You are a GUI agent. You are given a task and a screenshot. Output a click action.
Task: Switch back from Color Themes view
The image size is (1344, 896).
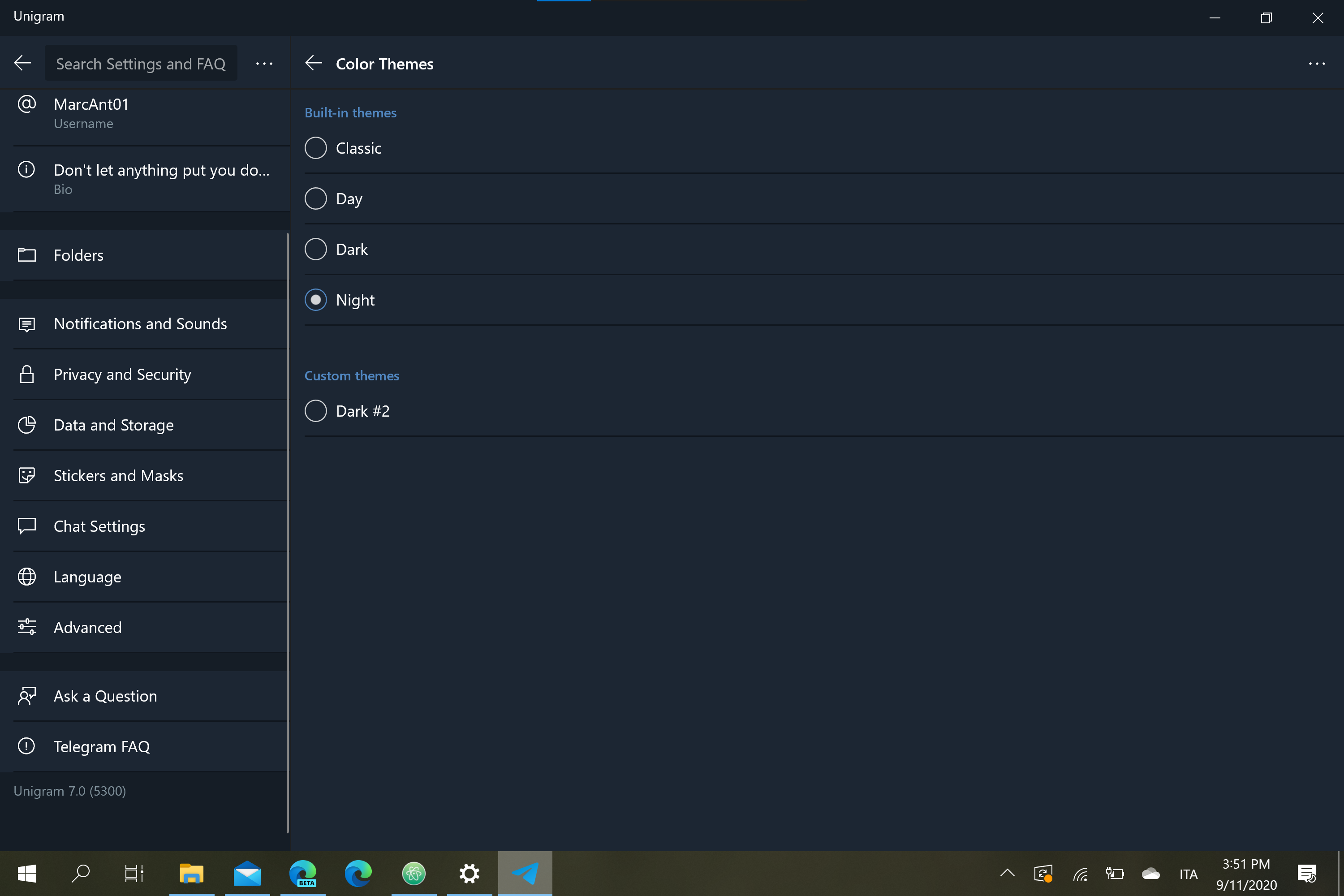pos(314,63)
